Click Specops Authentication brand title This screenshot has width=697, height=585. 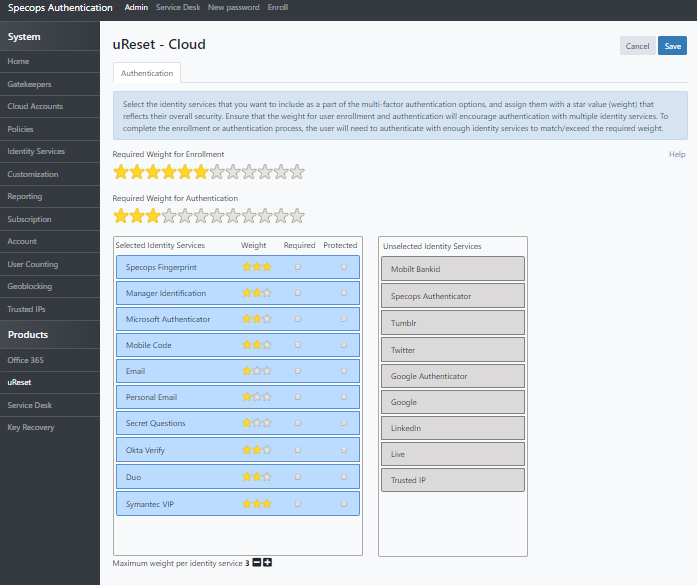click(60, 8)
